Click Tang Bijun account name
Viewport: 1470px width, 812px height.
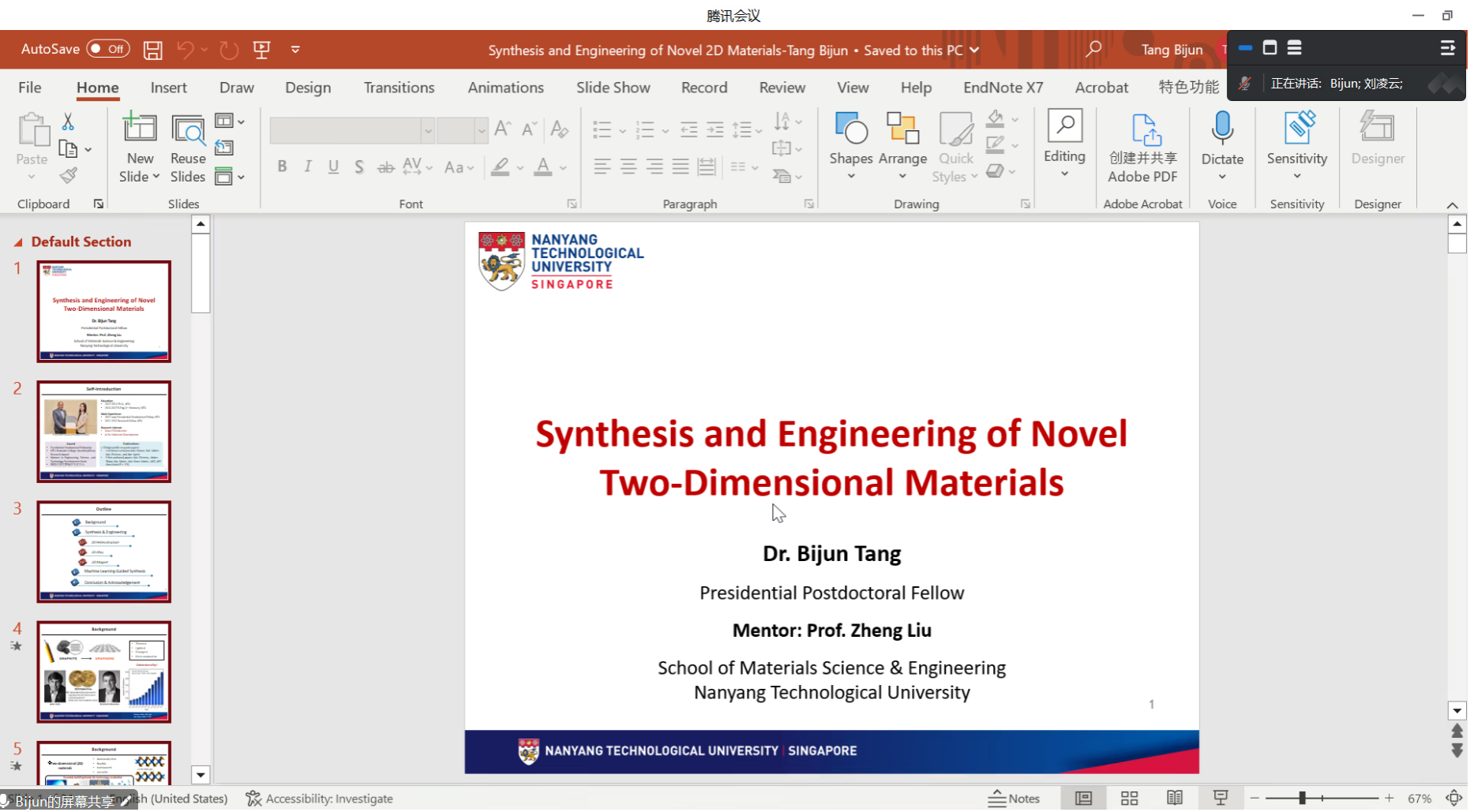(1172, 50)
